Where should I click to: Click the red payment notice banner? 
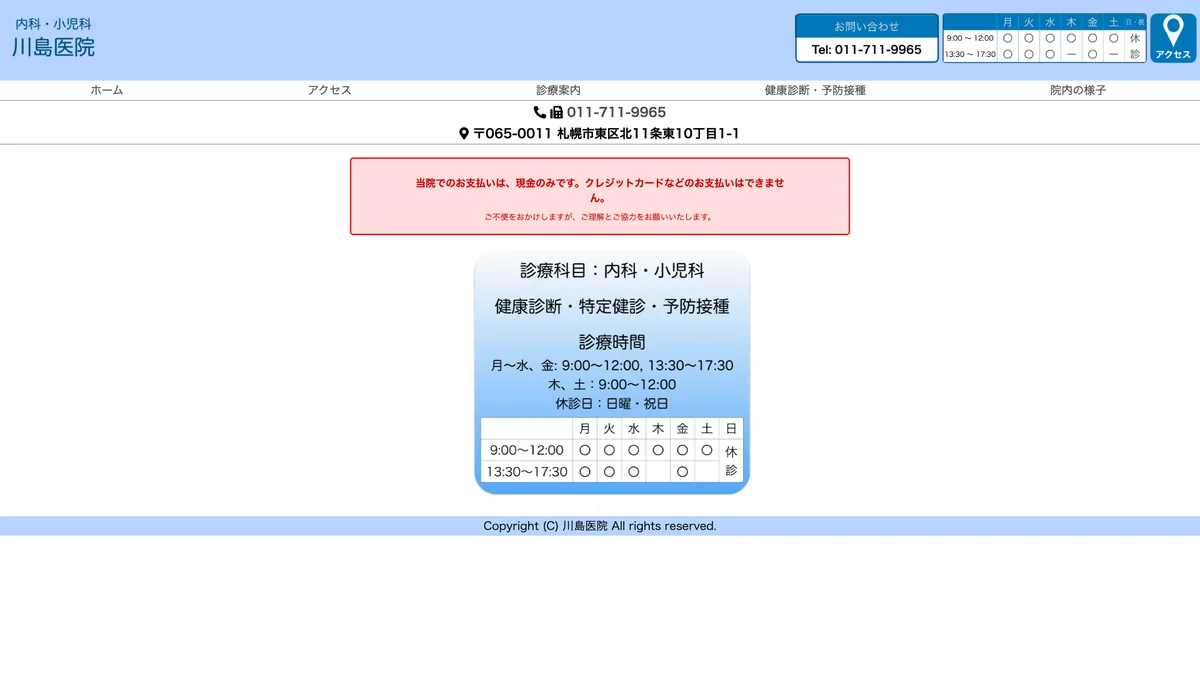pyautogui.click(x=599, y=195)
